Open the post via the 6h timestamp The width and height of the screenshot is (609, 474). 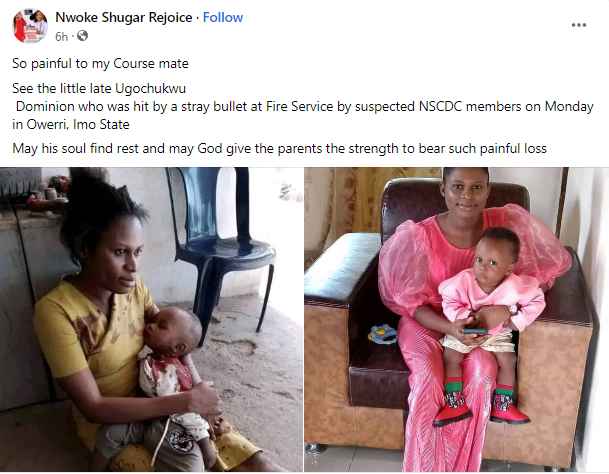[x=61, y=37]
